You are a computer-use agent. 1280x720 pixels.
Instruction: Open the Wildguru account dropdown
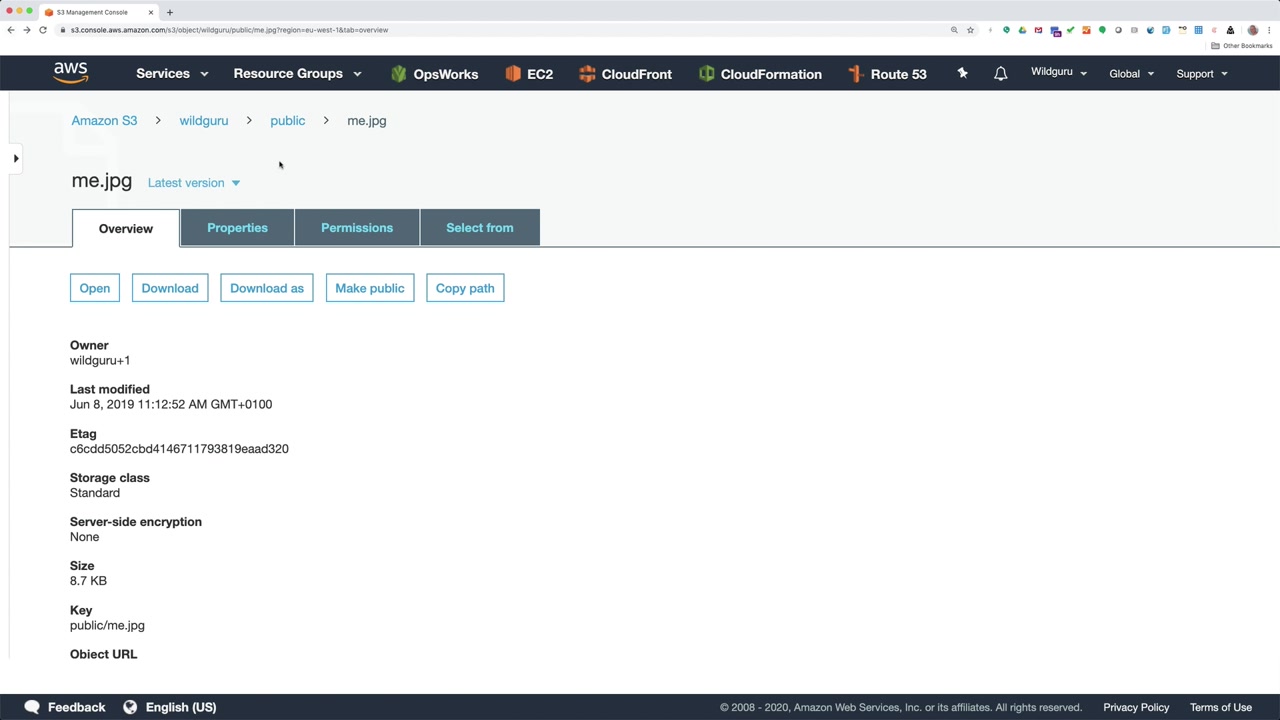[x=1059, y=73]
